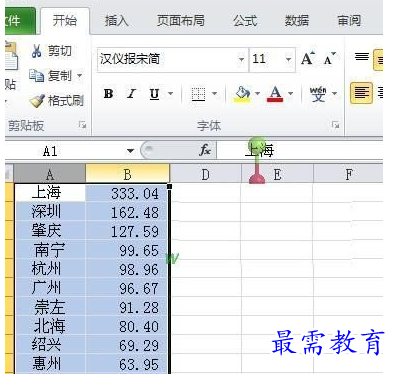Select the cell containing 肇庆
This screenshot has width=393, height=374.
click(50, 231)
